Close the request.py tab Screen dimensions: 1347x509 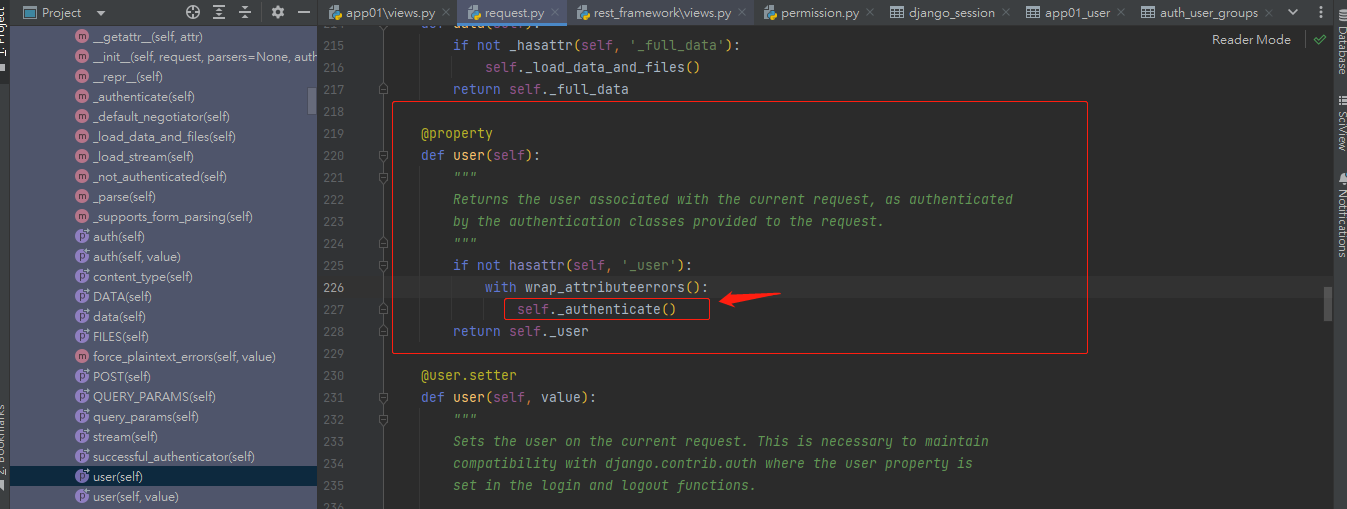555,14
